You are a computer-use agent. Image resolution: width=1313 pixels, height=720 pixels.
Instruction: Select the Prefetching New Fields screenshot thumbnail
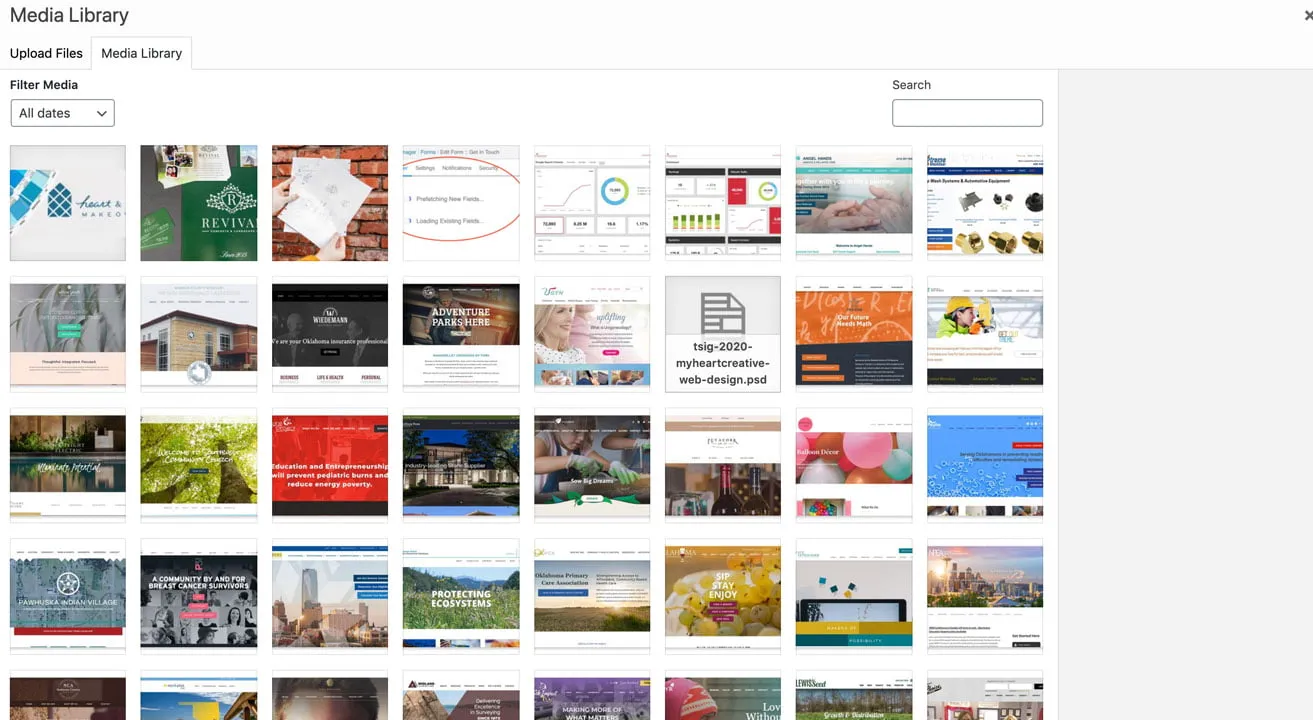tap(461, 203)
